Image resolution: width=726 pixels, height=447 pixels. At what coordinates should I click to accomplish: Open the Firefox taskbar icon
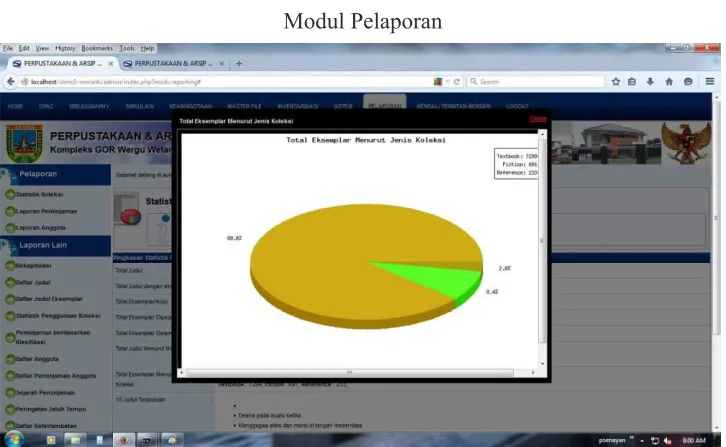124,440
